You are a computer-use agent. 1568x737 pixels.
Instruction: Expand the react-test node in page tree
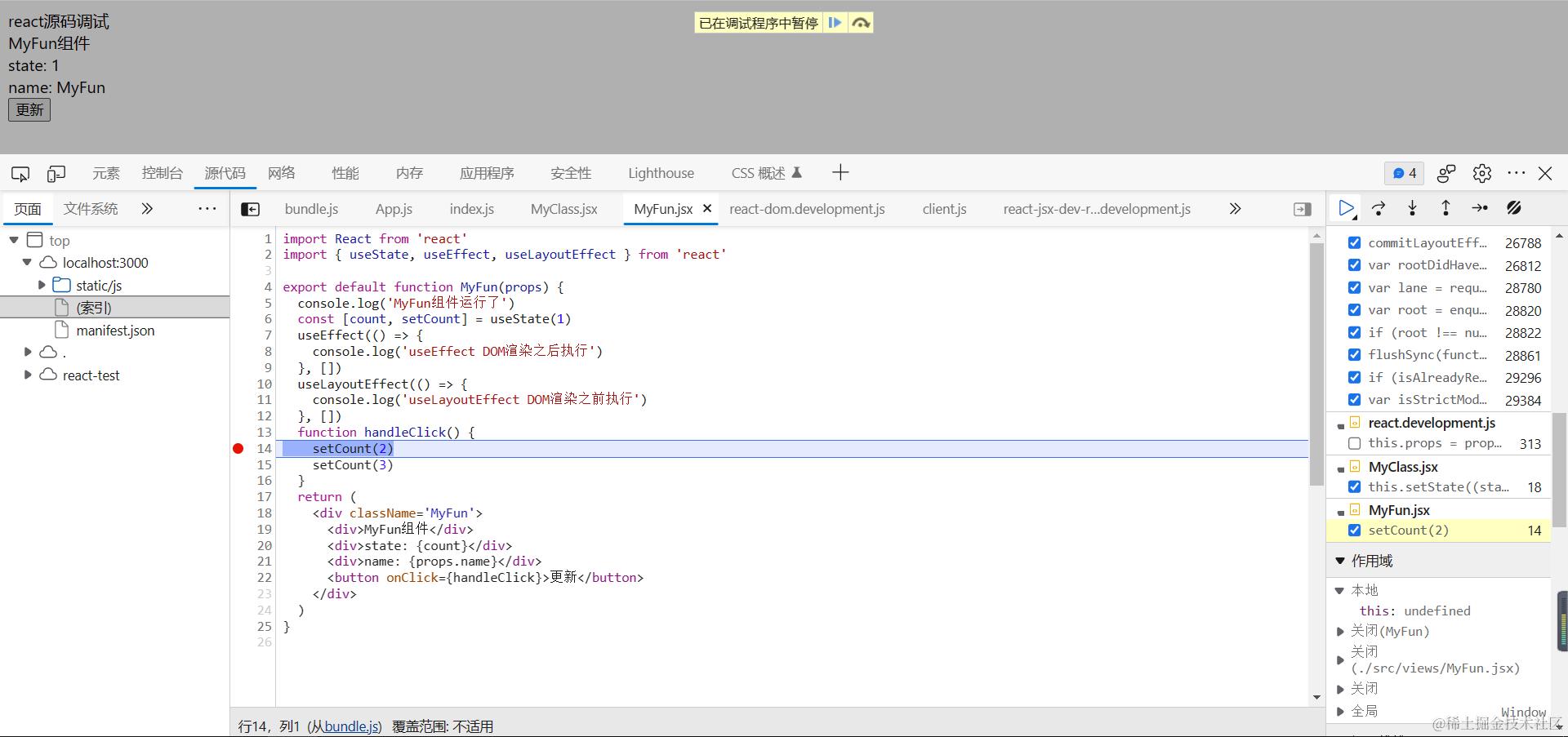28,375
